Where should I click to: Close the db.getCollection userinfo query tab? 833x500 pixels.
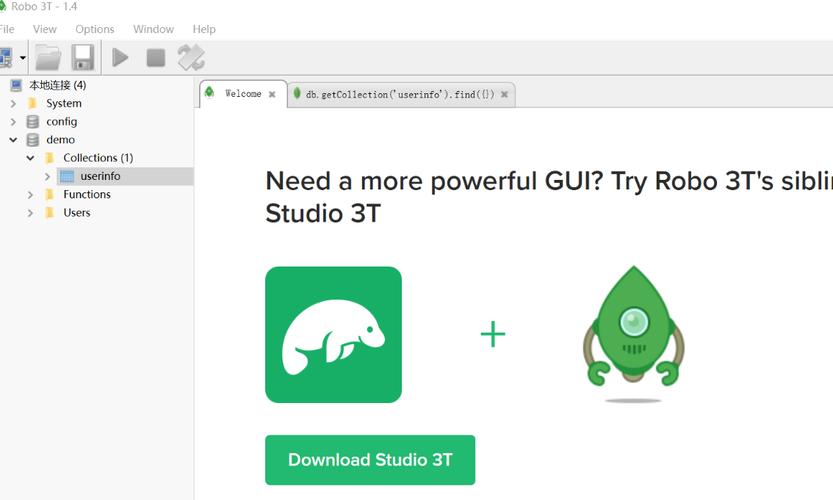pos(504,94)
